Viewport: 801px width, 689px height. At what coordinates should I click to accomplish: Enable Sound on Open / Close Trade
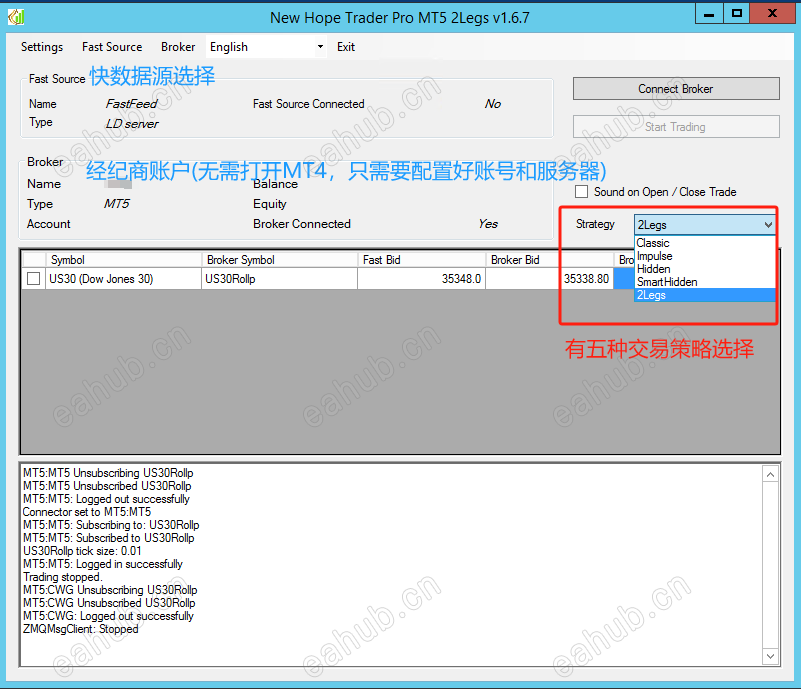pyautogui.click(x=581, y=192)
